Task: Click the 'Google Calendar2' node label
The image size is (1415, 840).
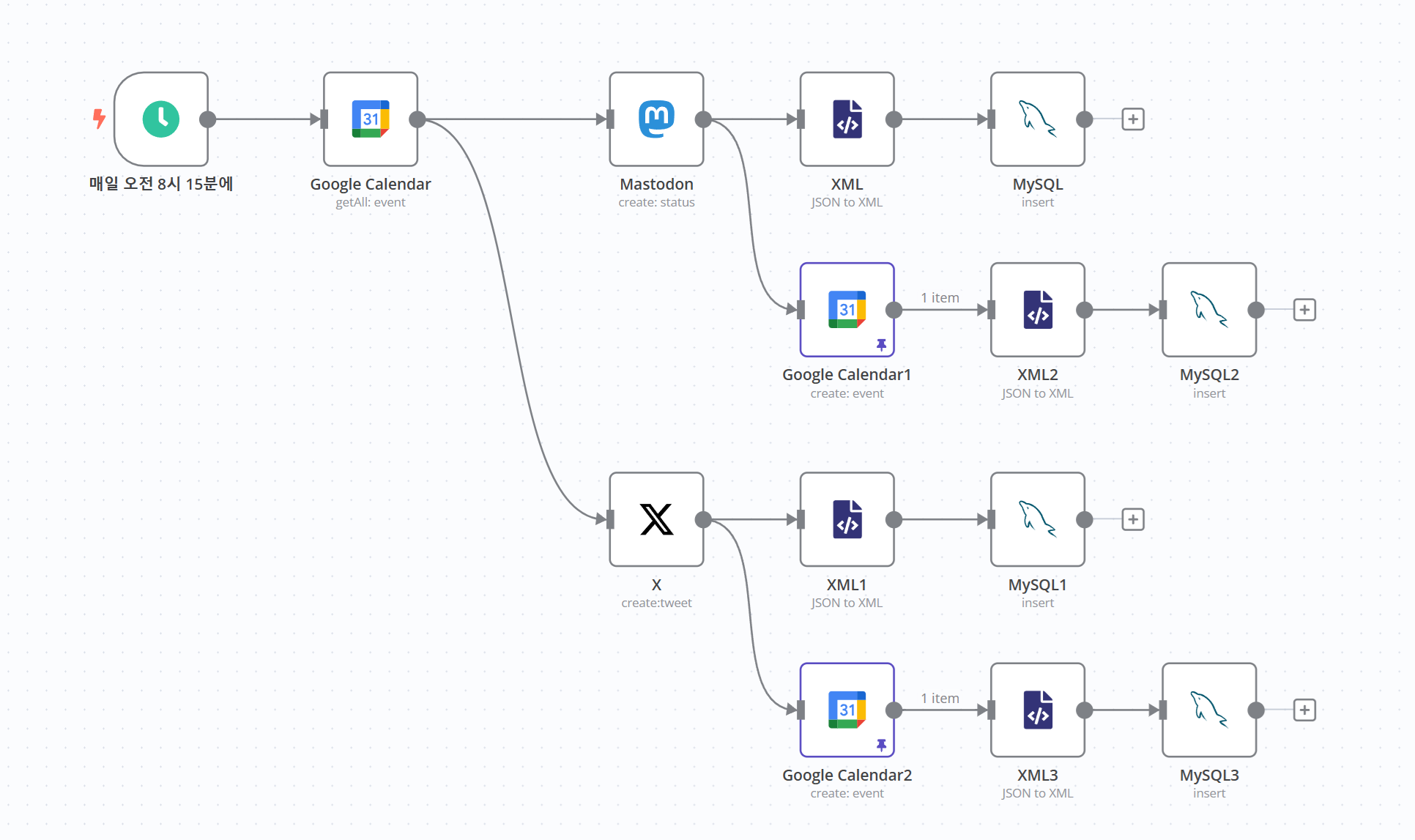Action: tap(847, 775)
